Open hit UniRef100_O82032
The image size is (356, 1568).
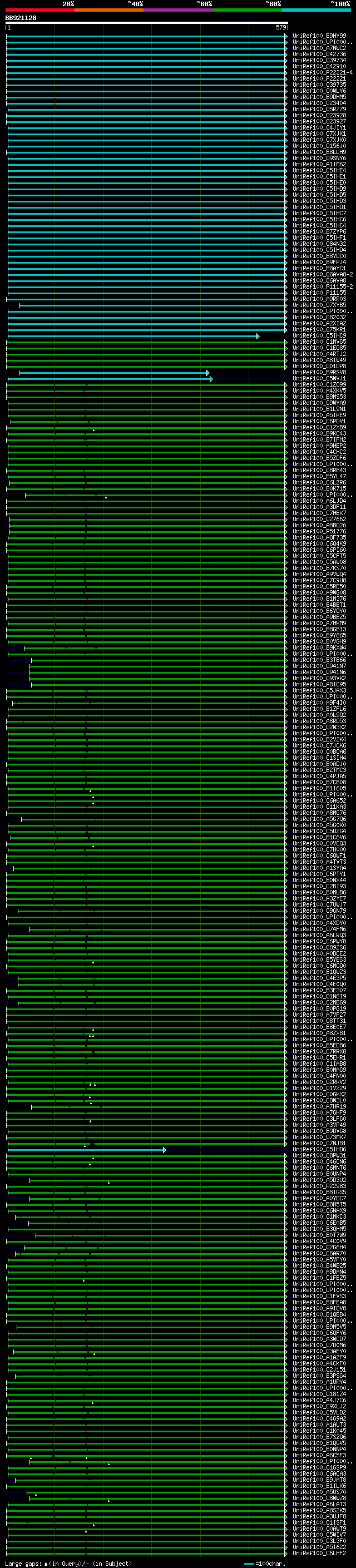click(x=319, y=317)
